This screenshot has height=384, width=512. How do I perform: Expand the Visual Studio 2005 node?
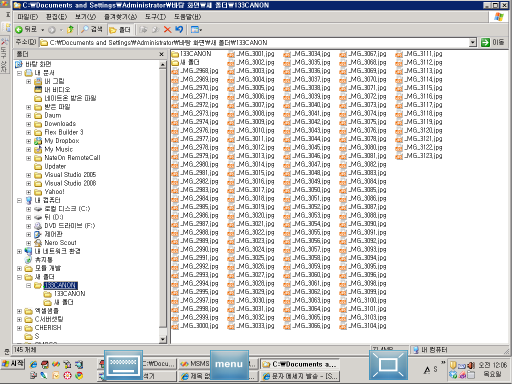[x=28, y=175]
